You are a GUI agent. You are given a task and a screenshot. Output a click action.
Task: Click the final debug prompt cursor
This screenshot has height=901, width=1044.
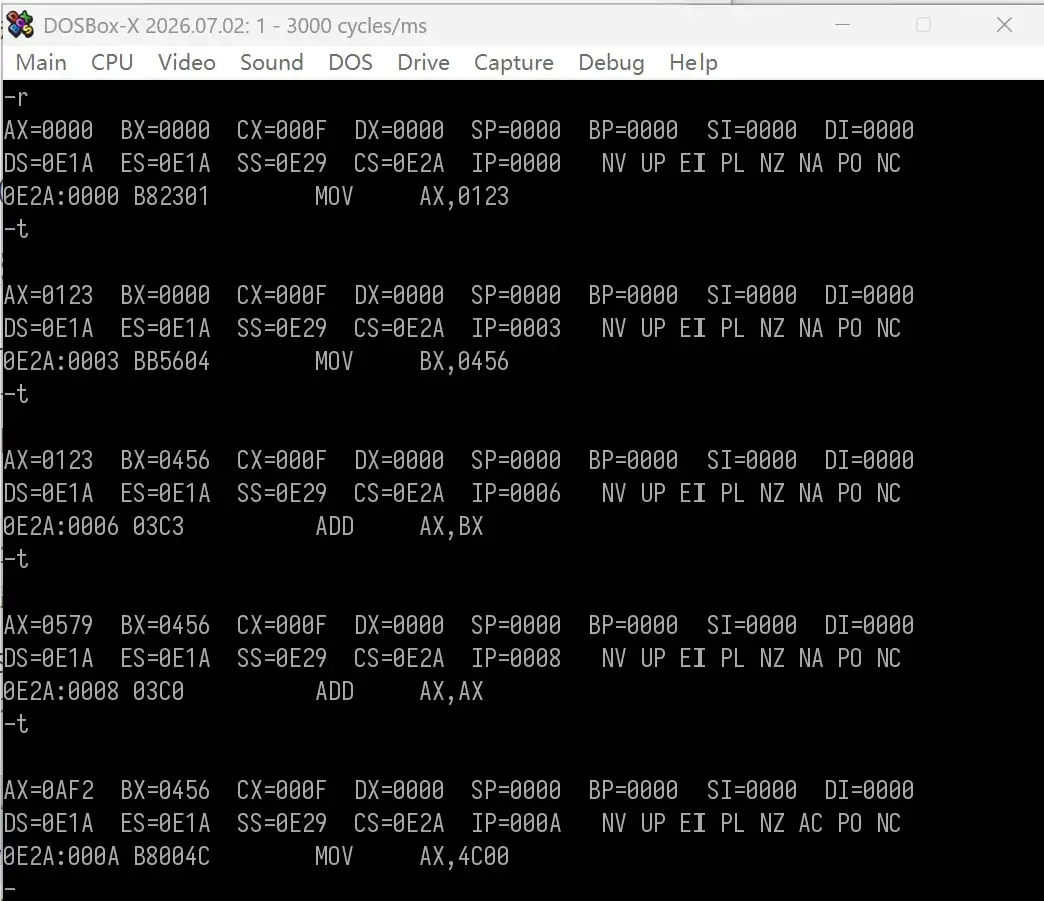(9, 889)
